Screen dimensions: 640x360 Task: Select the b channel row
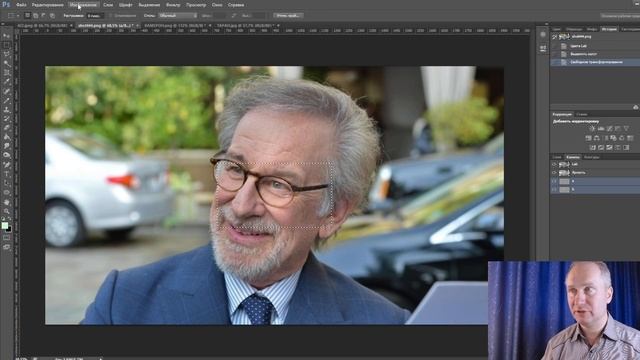point(595,189)
